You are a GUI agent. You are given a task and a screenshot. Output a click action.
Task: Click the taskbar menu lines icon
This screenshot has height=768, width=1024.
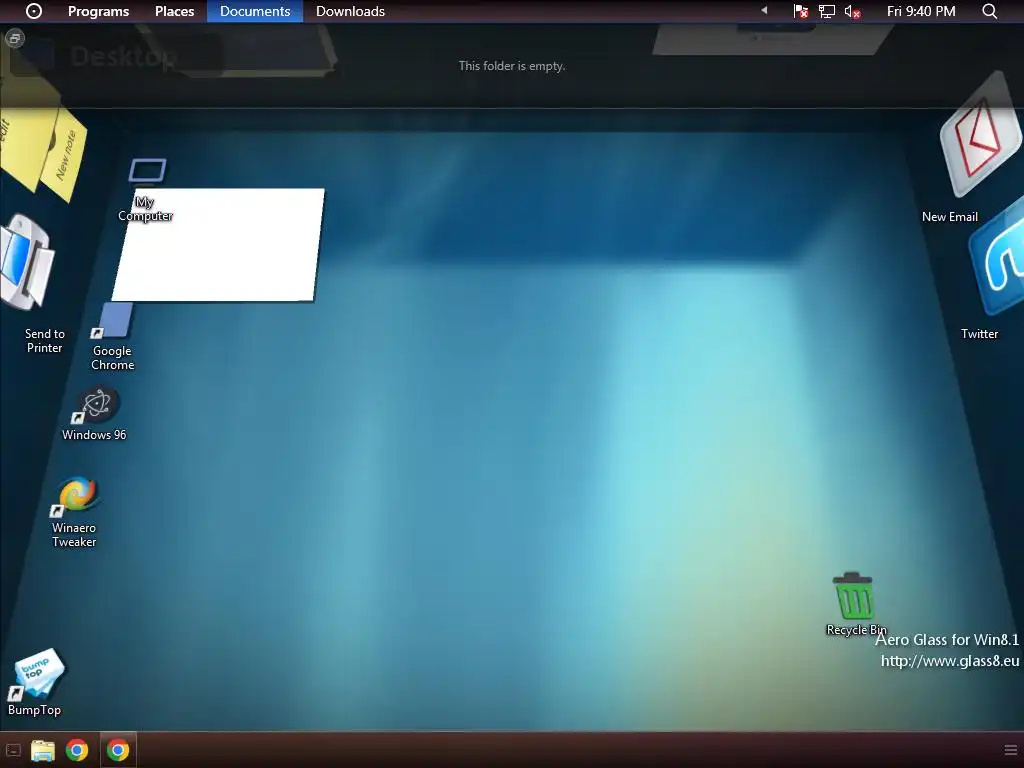pos(1010,750)
